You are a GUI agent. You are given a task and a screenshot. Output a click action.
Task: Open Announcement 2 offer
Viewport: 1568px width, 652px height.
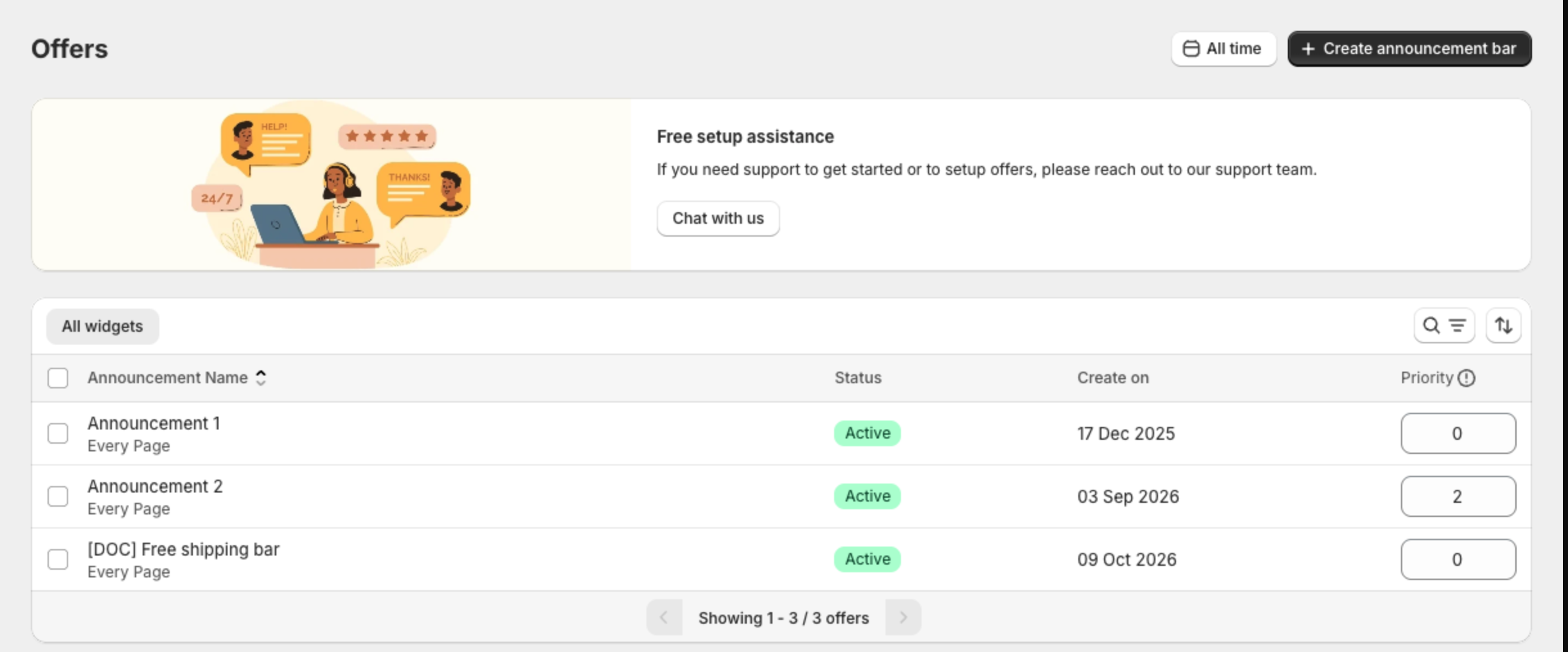coord(155,487)
